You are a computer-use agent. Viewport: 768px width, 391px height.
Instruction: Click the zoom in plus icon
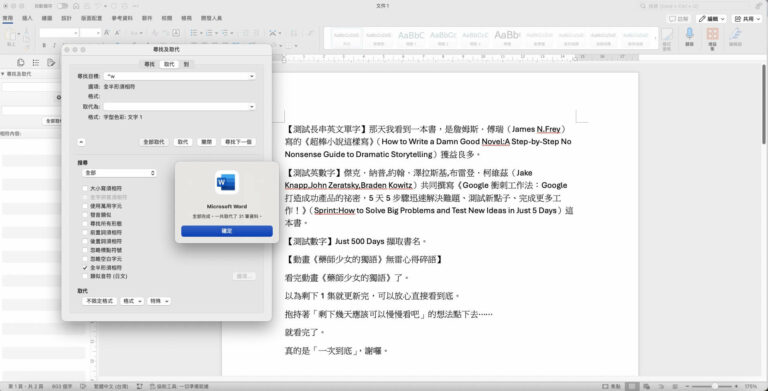click(x=736, y=387)
